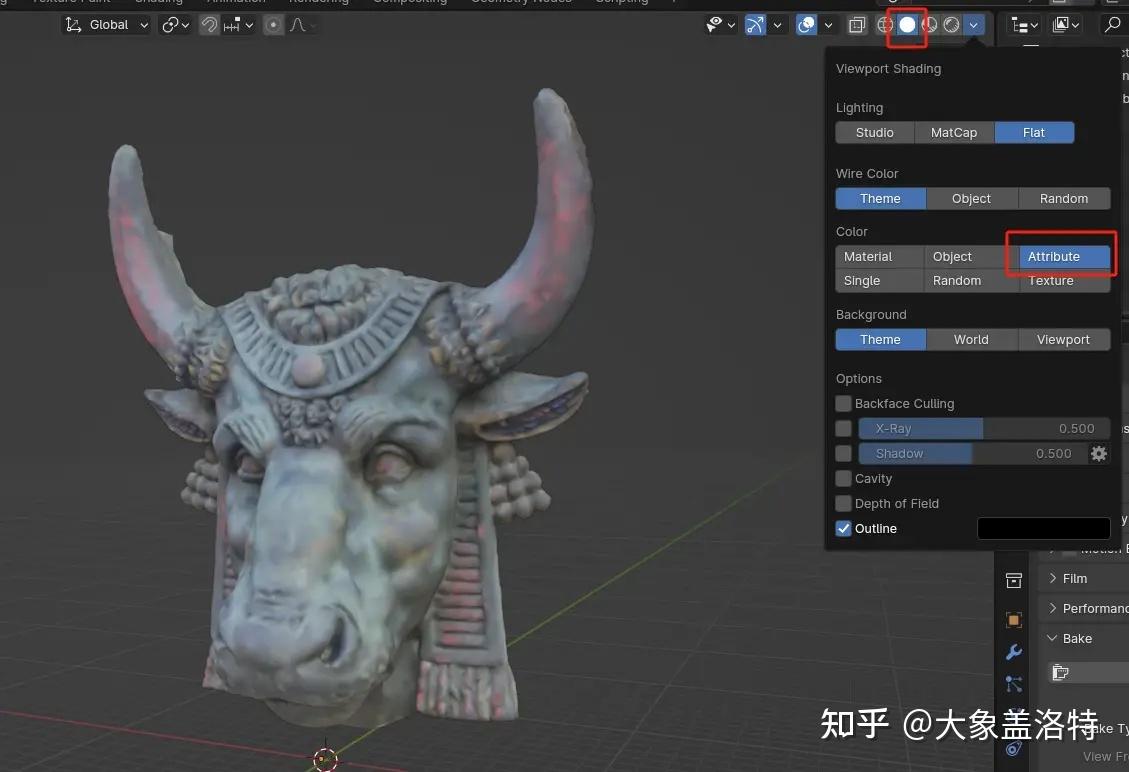Click the X-Ray 0.500 slider
The height and width of the screenshot is (772, 1129).
[x=984, y=428]
